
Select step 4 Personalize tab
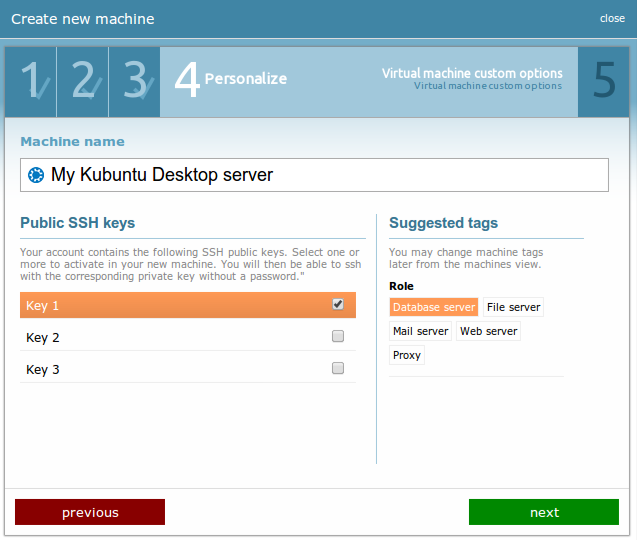[x=369, y=82]
